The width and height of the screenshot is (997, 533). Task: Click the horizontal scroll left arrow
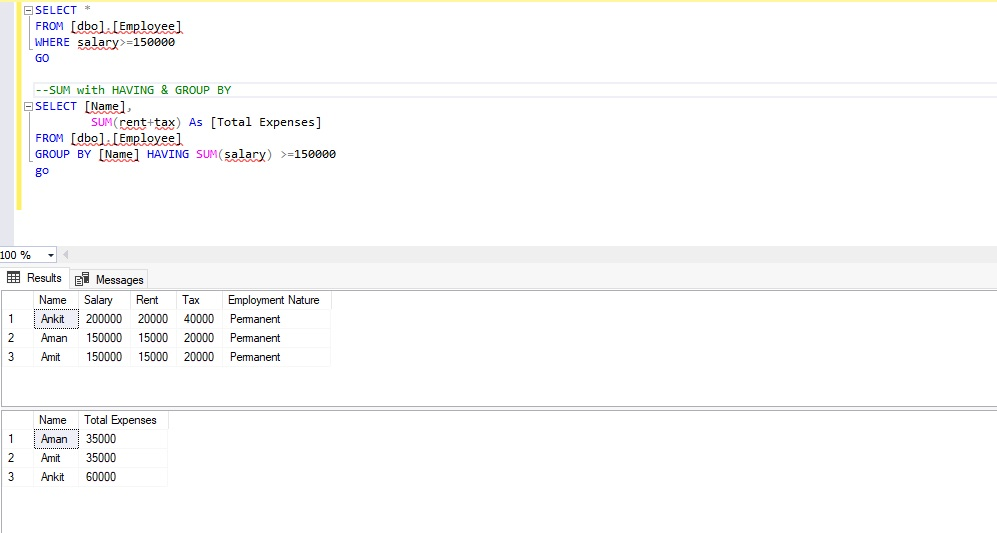[65, 255]
